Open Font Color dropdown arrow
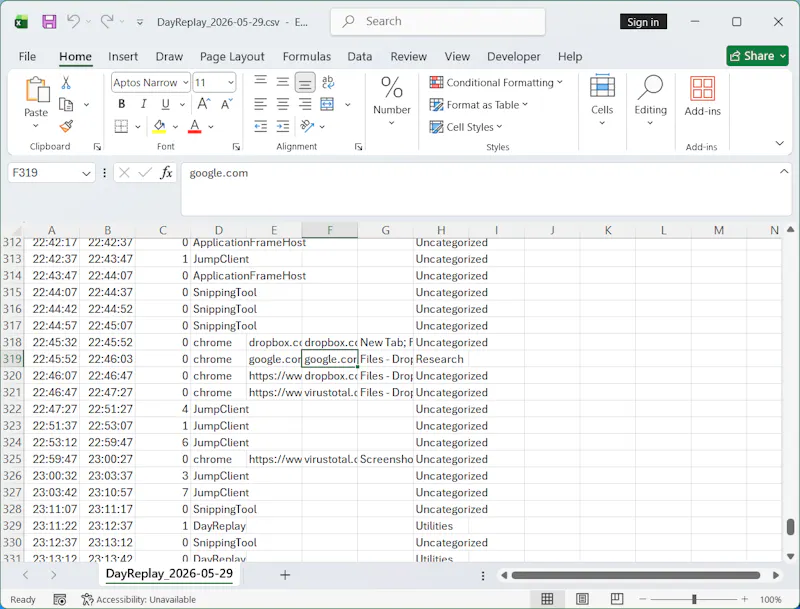Screen dimensions: 800x609 (x=211, y=126)
